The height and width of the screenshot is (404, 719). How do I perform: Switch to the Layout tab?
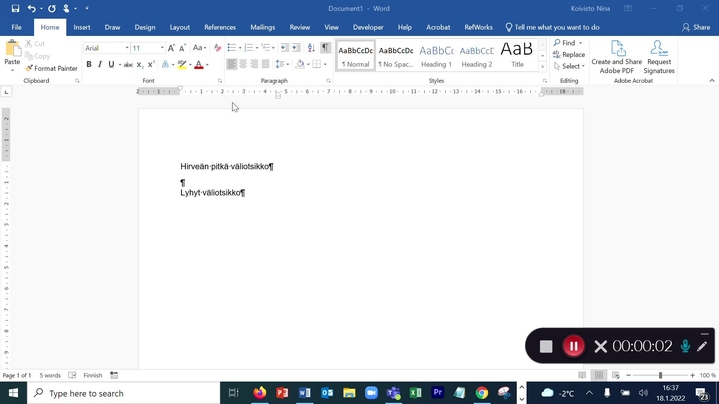click(180, 28)
